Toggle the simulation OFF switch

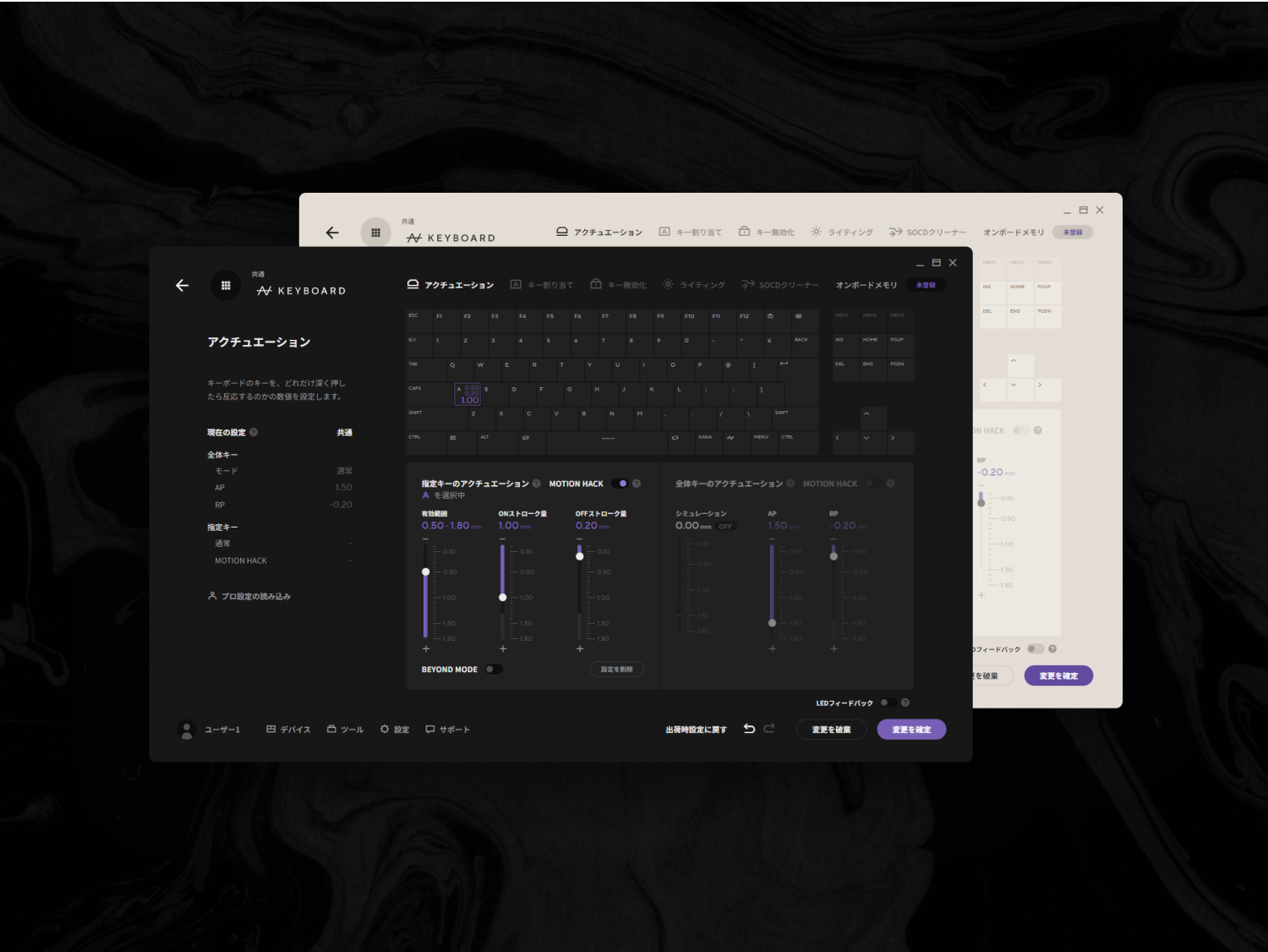pyautogui.click(x=725, y=527)
